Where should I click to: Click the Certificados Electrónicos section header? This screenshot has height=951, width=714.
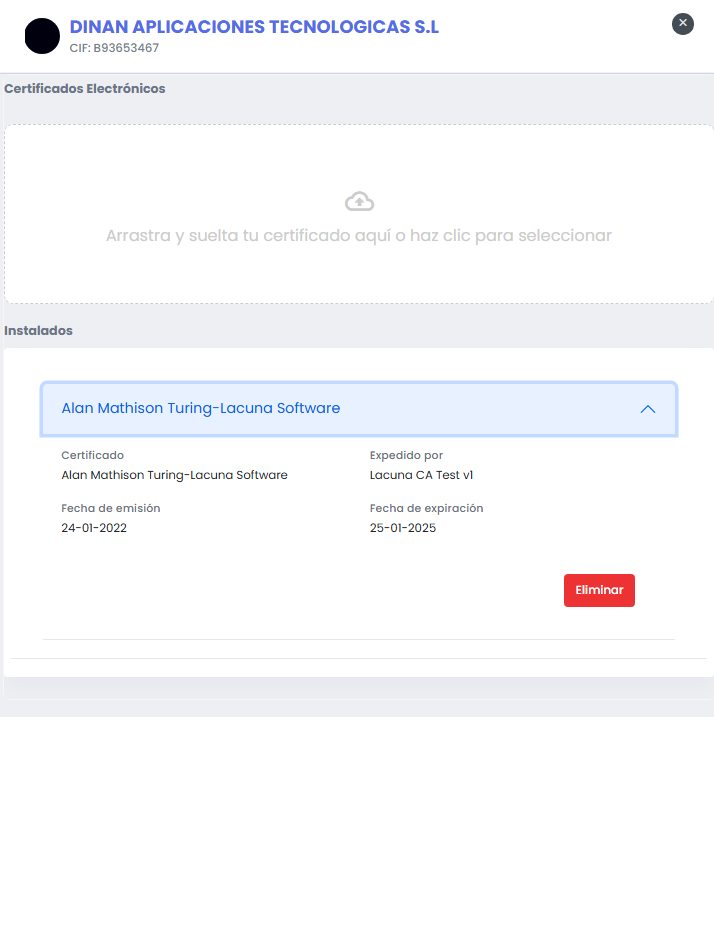[x=85, y=88]
